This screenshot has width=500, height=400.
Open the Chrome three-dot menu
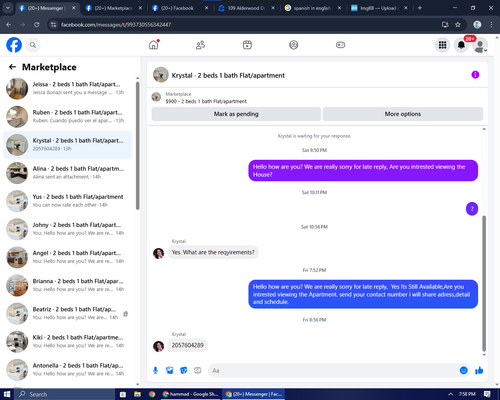tap(491, 24)
